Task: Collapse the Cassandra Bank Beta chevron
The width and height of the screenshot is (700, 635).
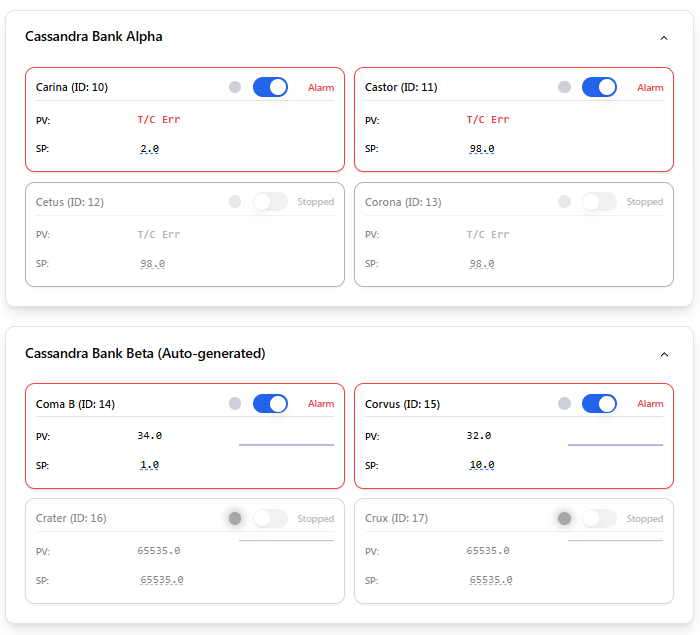Action: click(664, 354)
